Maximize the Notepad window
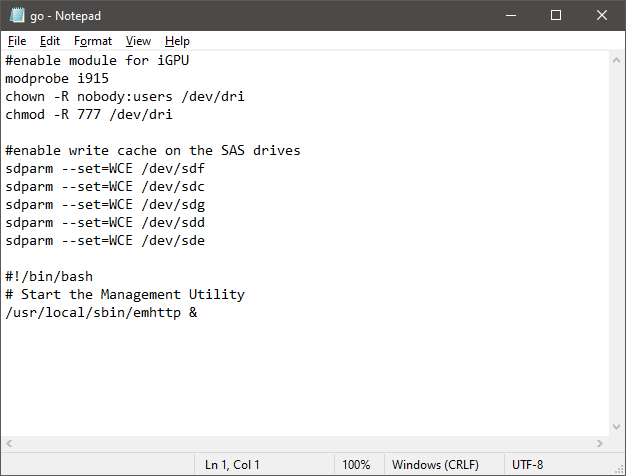The height and width of the screenshot is (476, 626). (556, 16)
